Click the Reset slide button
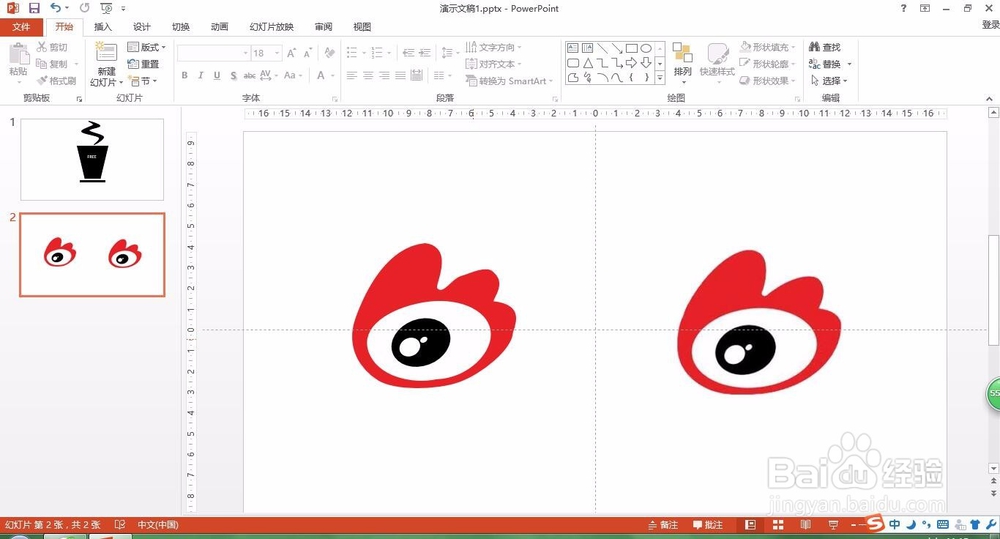1000x539 pixels. click(x=143, y=64)
